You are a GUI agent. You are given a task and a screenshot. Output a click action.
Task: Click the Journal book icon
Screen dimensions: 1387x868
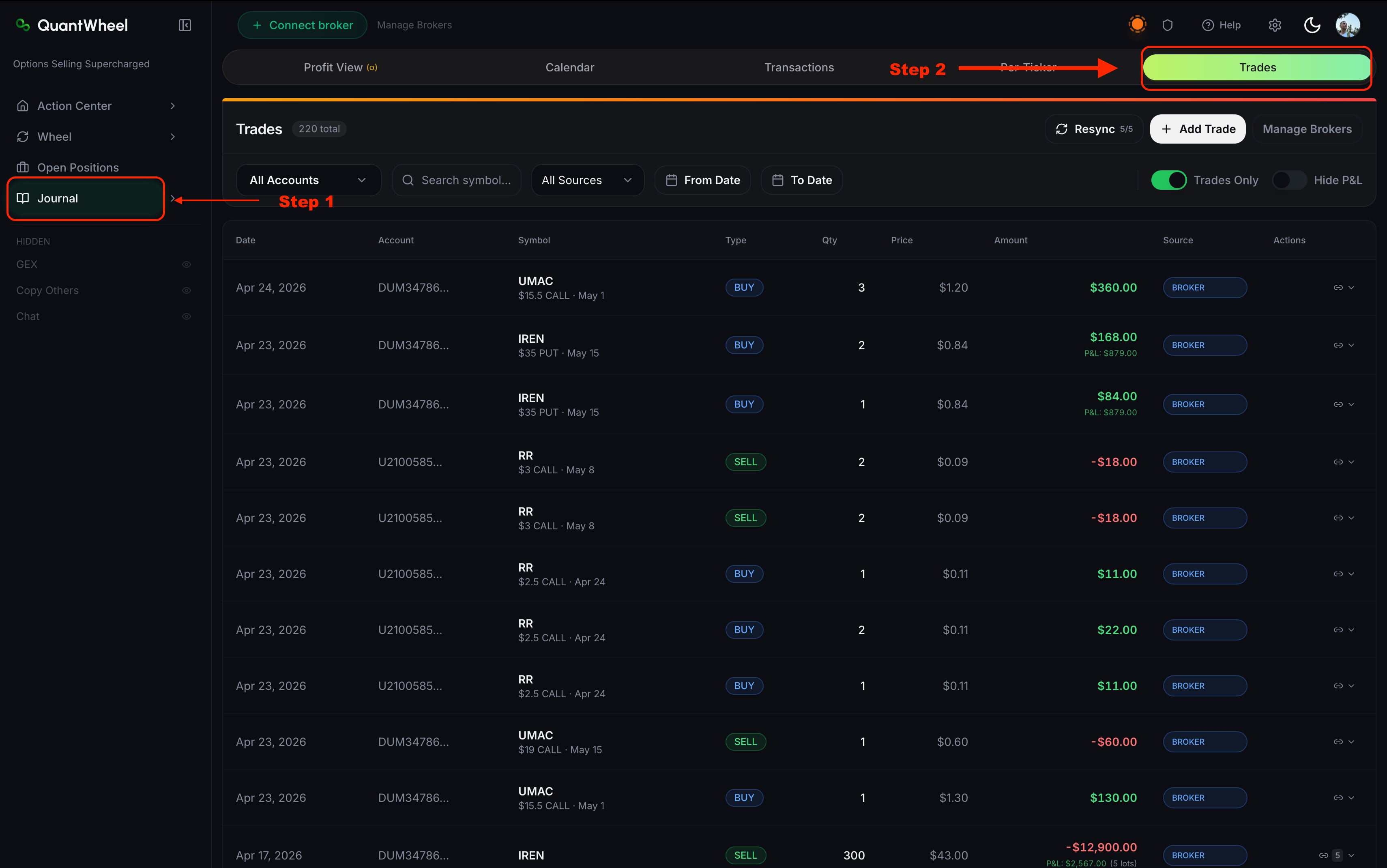[23, 198]
